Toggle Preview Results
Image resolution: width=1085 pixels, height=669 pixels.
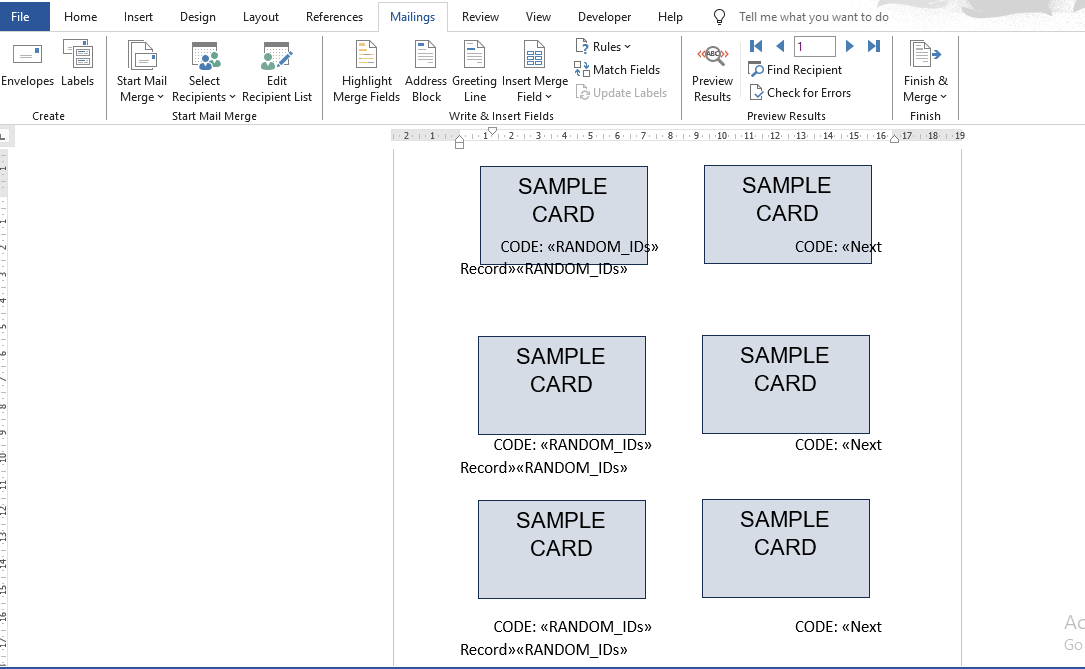click(x=712, y=72)
